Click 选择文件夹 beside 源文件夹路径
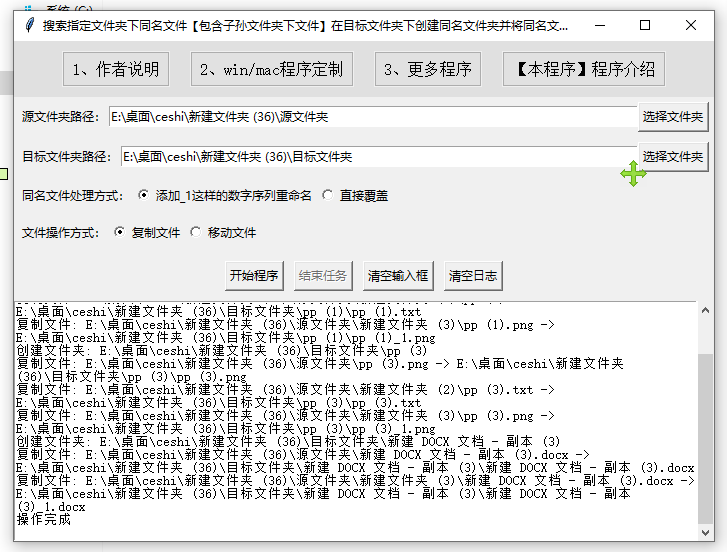Viewport: 727px width, 552px height. point(673,117)
